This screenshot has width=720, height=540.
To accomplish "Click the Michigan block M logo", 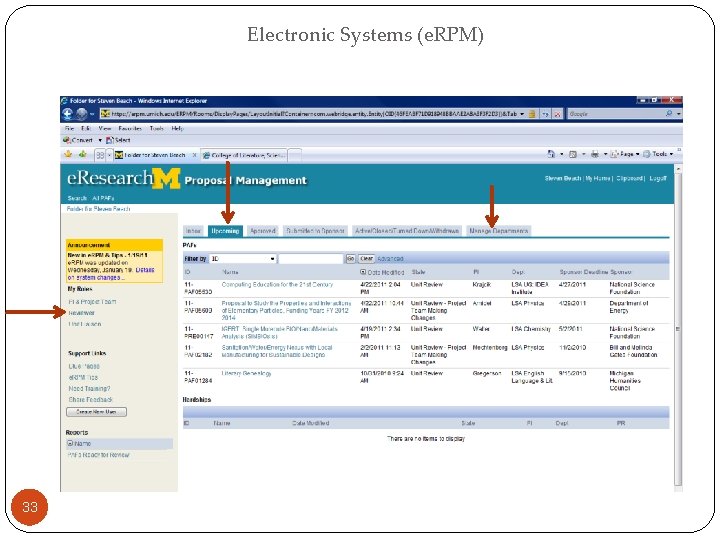I will coord(166,179).
